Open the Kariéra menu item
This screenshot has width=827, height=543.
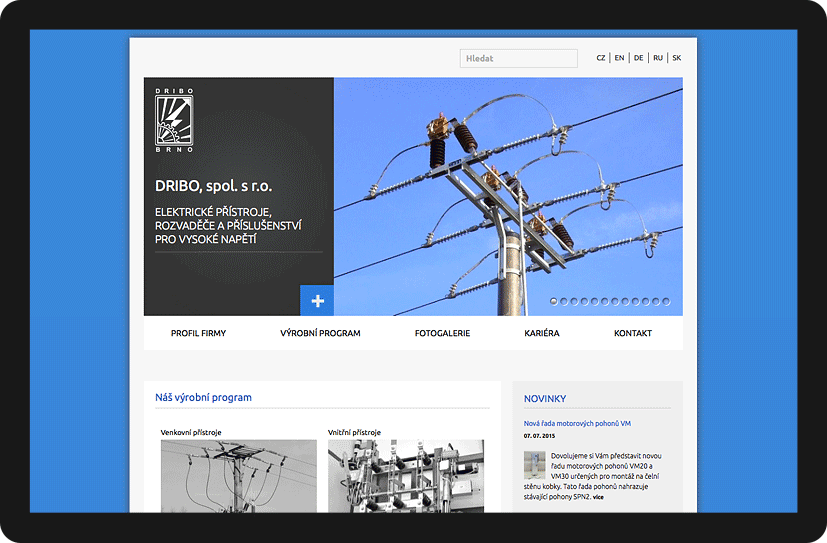(542, 333)
